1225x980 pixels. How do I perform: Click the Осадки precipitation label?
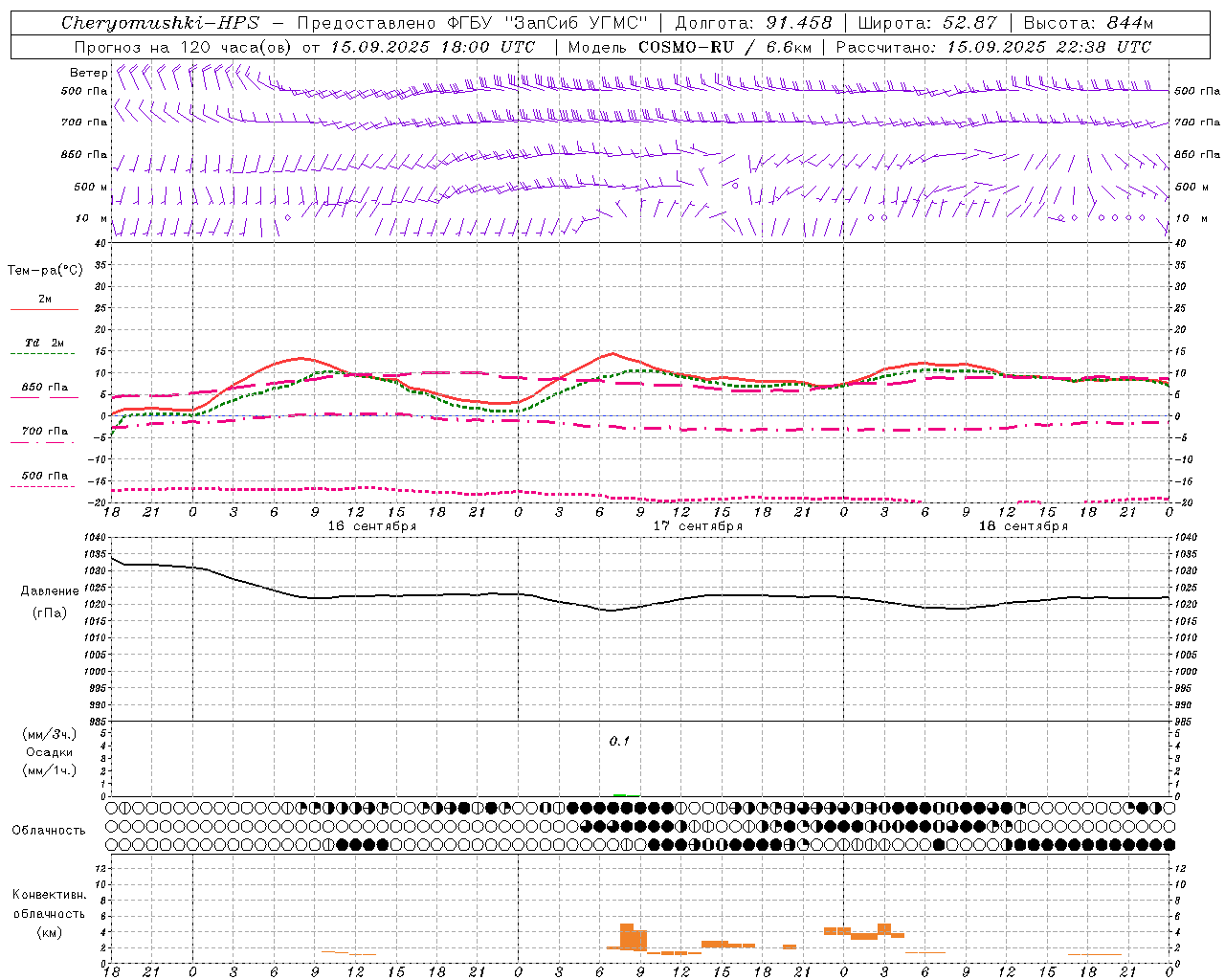(49, 752)
